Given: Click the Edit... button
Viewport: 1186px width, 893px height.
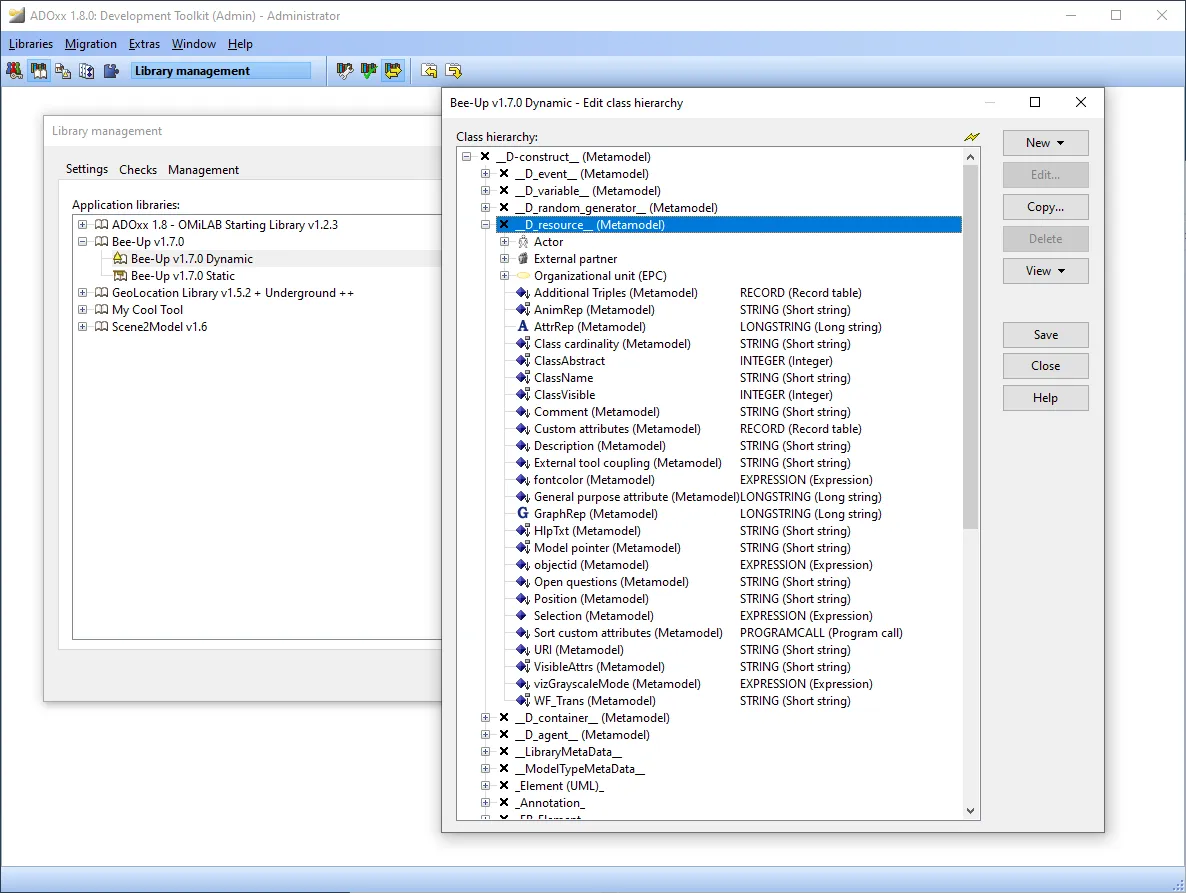Looking at the screenshot, I should click(x=1045, y=175).
